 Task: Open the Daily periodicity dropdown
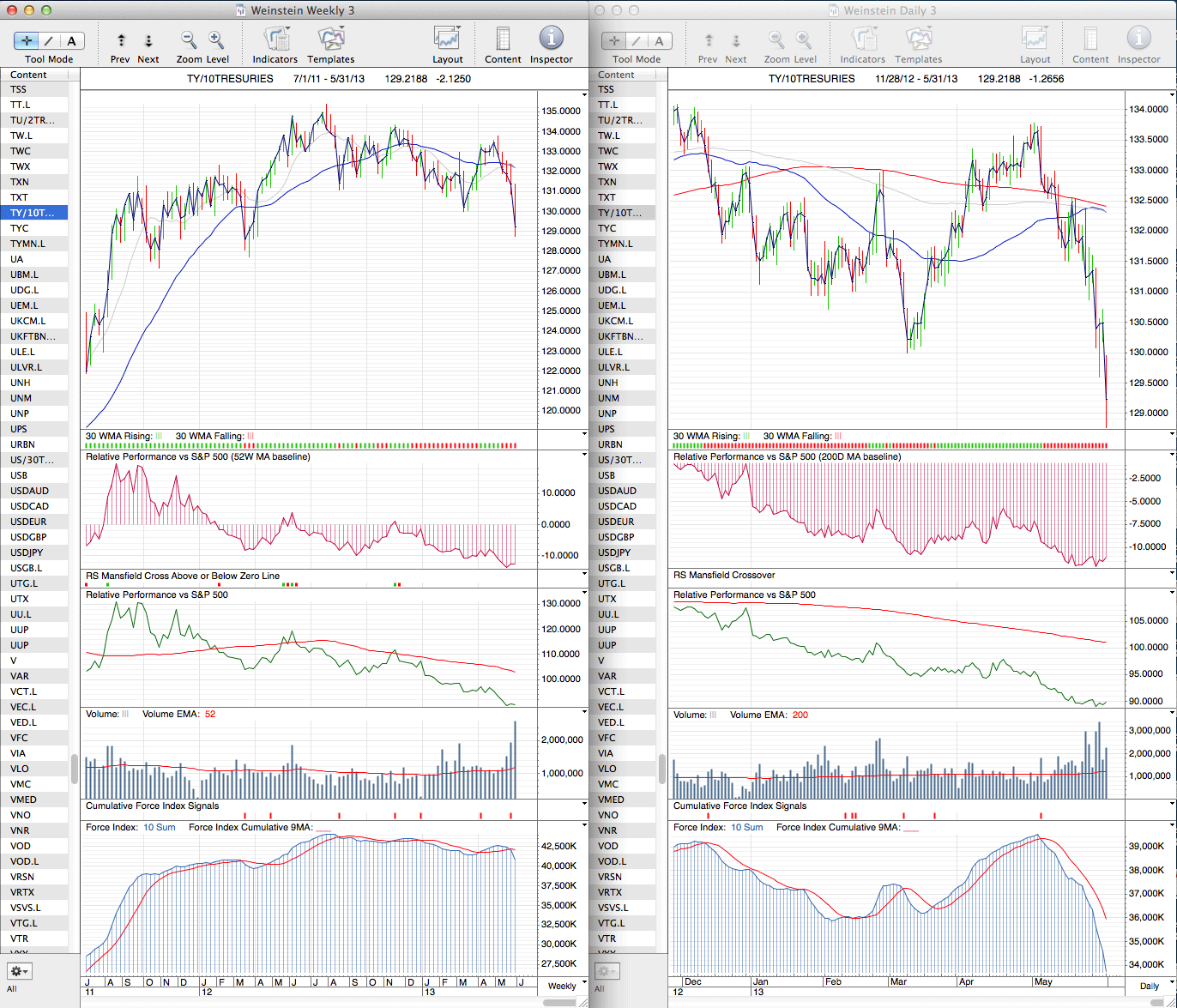coord(1149,986)
